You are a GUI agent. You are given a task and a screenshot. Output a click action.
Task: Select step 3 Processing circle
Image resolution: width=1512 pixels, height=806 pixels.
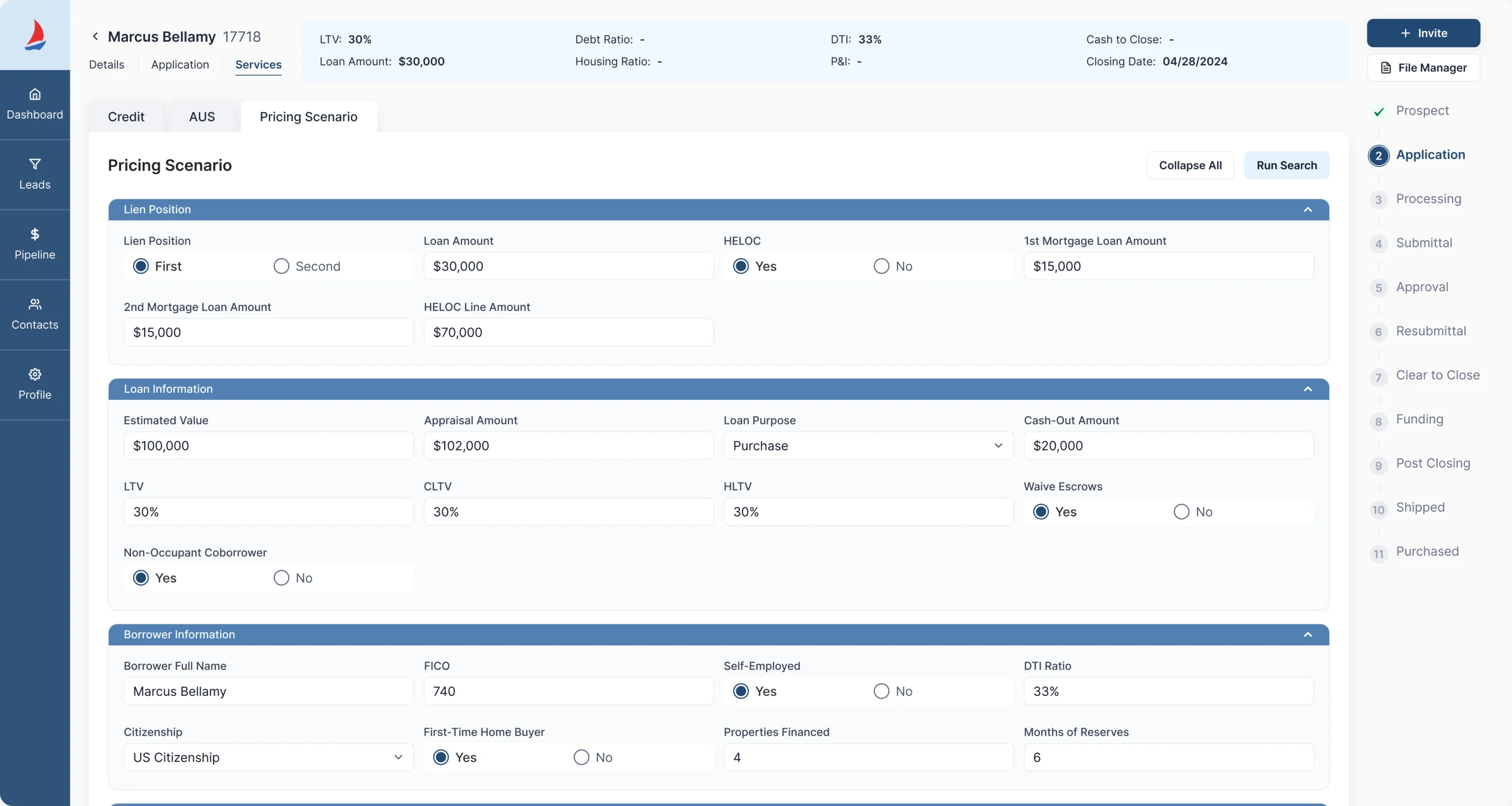click(x=1379, y=200)
